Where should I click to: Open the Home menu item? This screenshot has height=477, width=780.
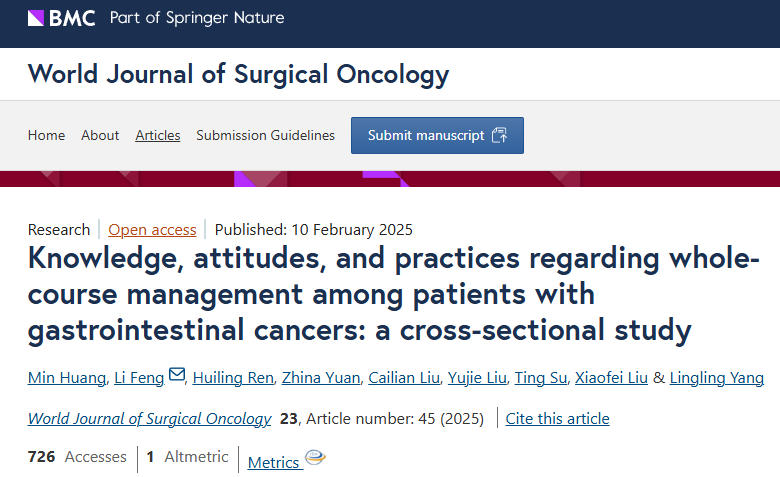(46, 136)
